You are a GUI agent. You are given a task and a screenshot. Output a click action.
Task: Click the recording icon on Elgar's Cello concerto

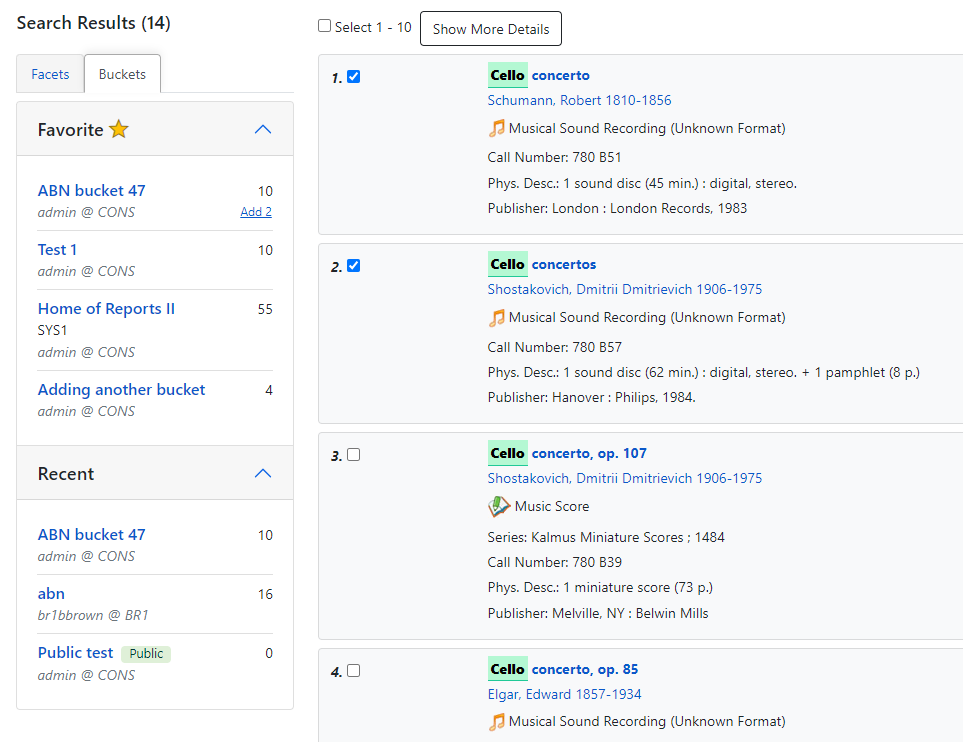click(x=497, y=719)
